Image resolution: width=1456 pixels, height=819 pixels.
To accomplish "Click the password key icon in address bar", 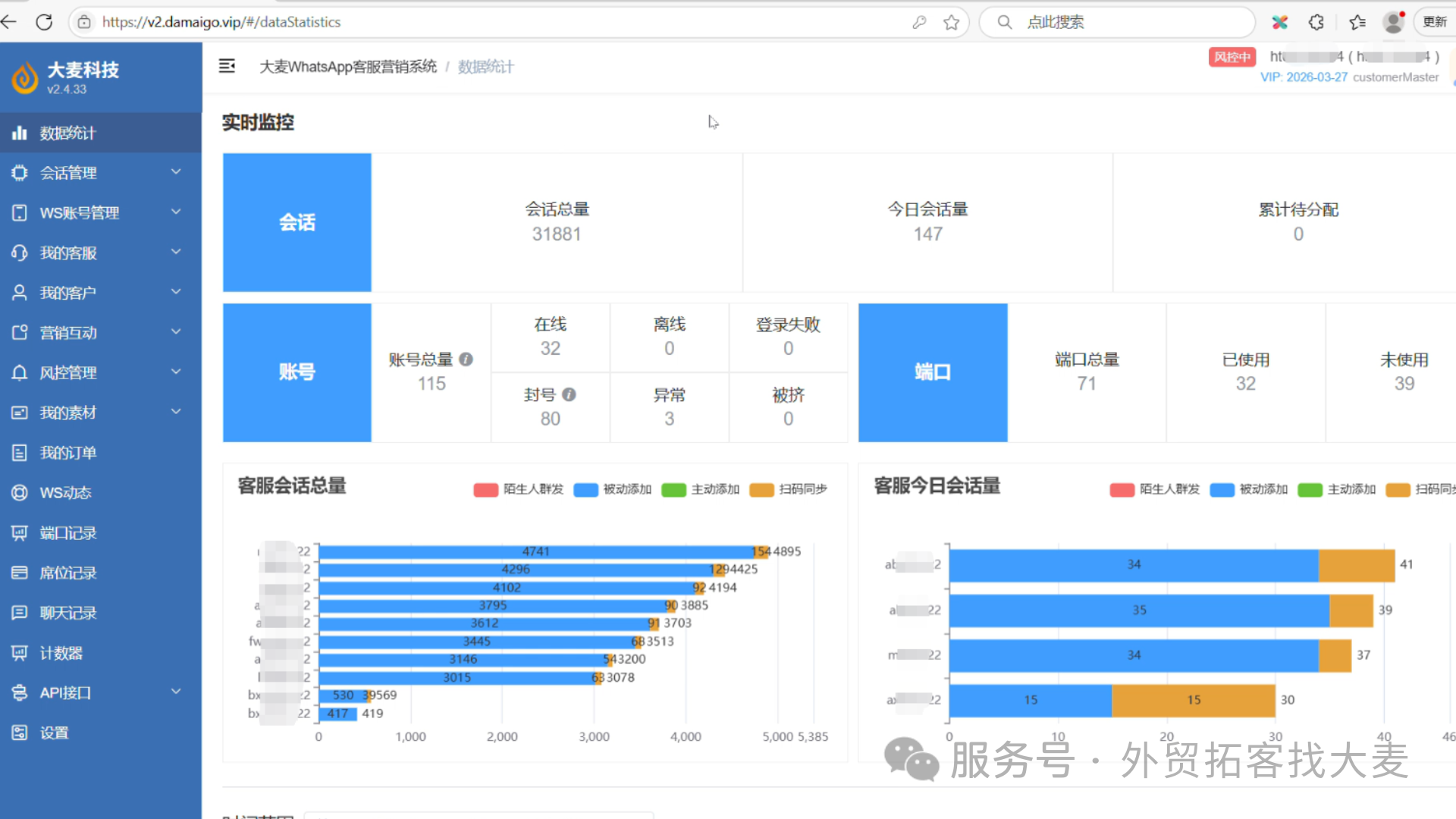I will tap(919, 22).
